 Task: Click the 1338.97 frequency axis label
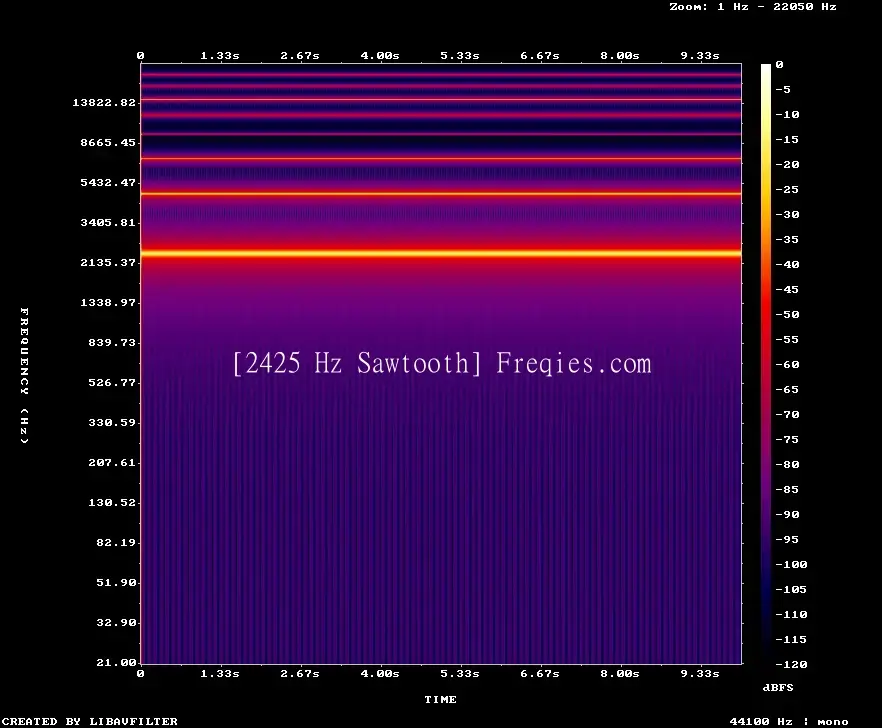tap(108, 302)
